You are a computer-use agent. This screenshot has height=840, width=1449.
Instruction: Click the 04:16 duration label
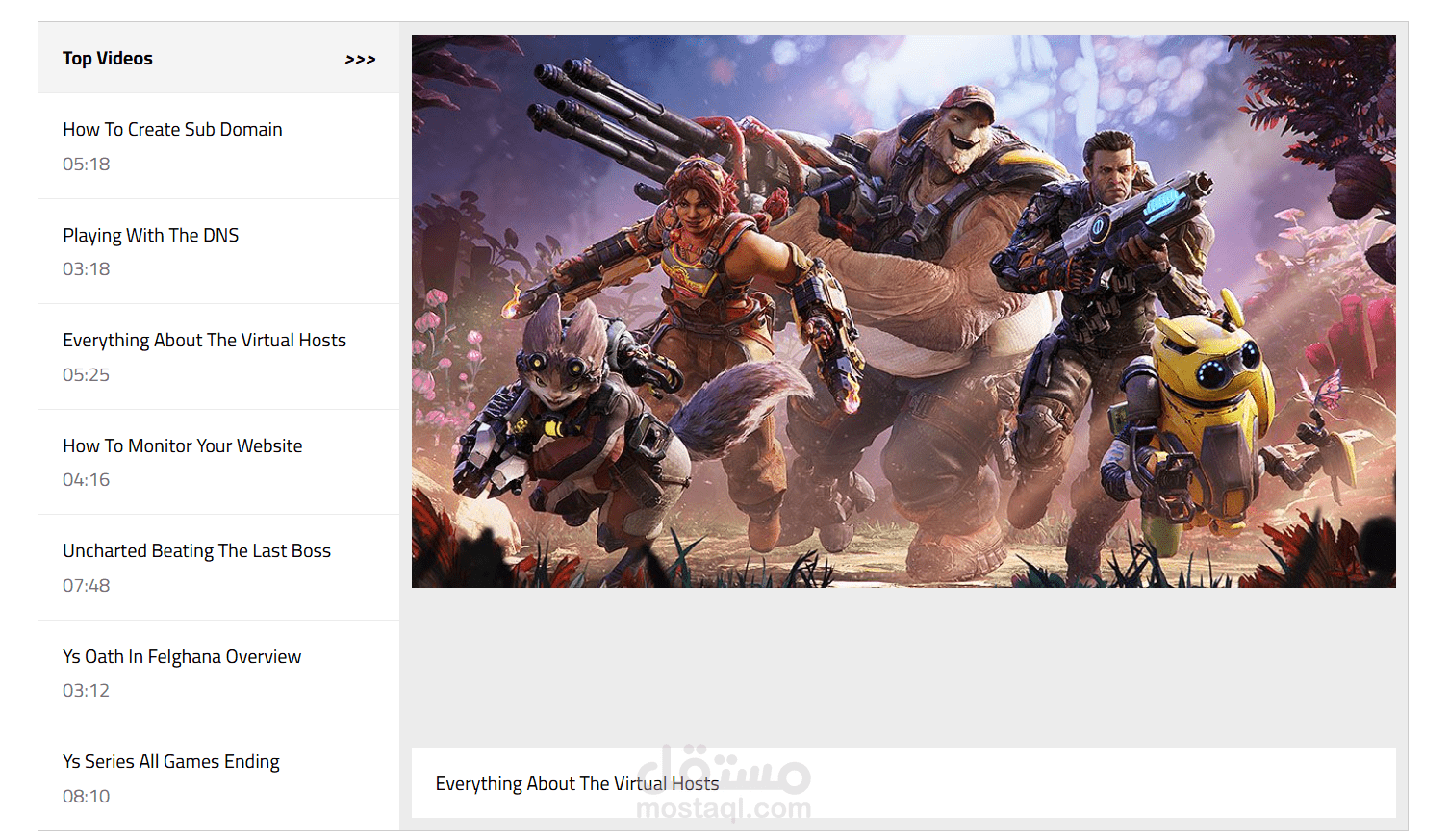pyautogui.click(x=87, y=480)
